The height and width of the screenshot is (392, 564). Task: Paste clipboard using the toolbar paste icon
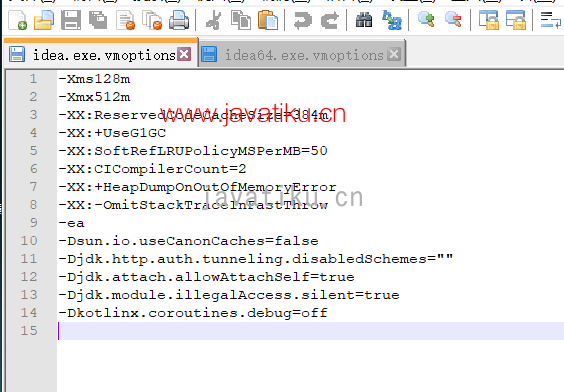pyautogui.click(x=268, y=20)
